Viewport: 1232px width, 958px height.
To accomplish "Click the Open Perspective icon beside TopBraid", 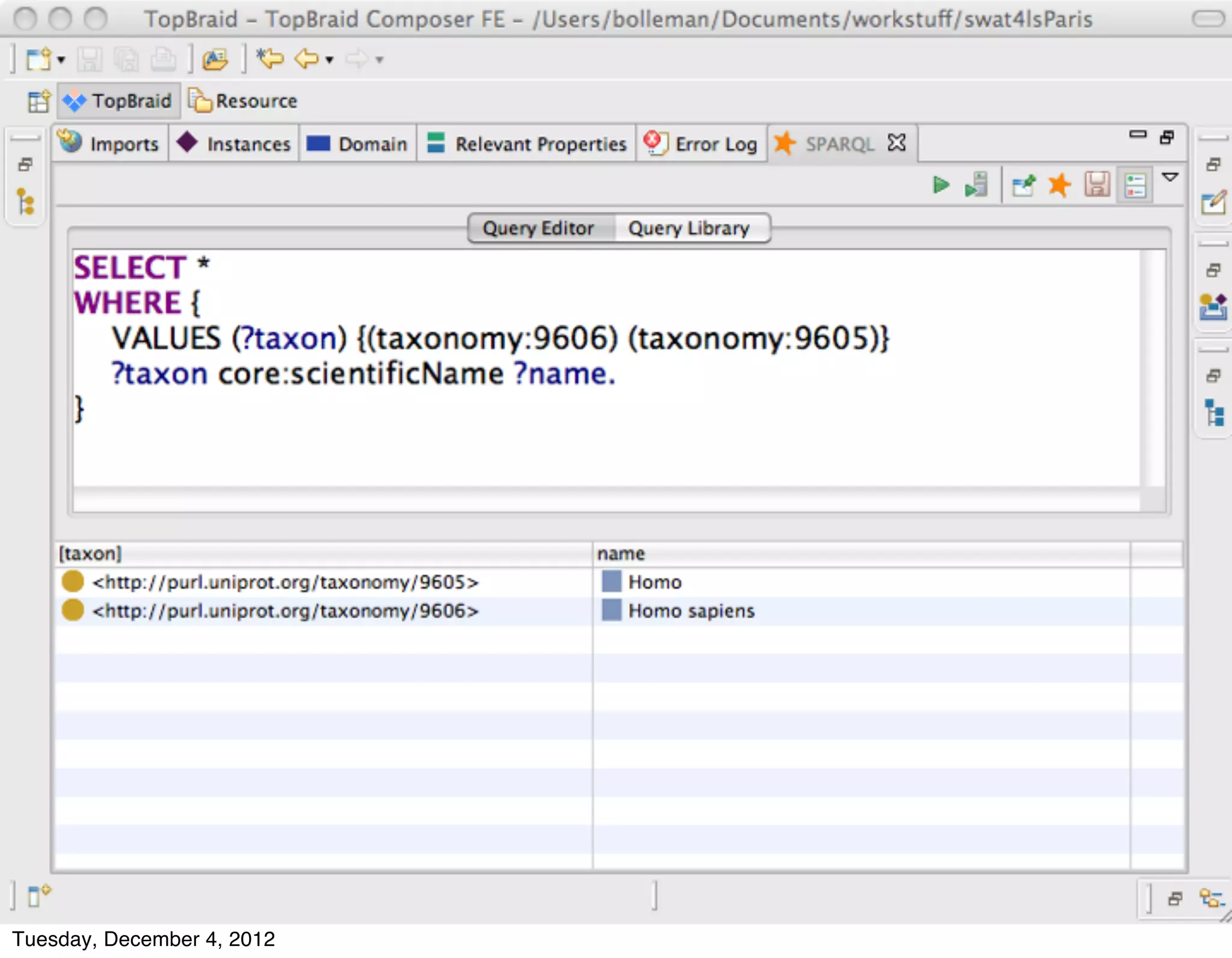I will (x=38, y=101).
